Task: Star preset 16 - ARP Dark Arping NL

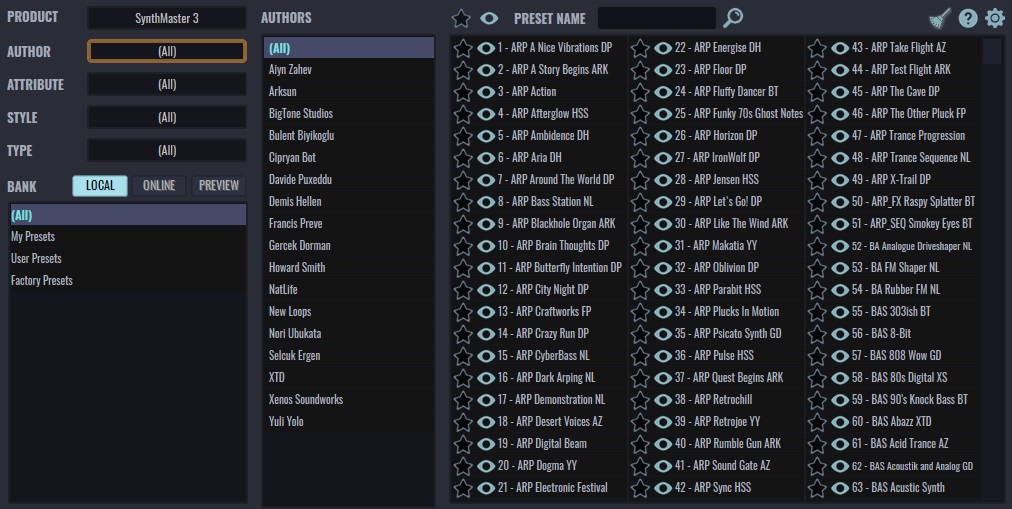Action: (x=463, y=378)
